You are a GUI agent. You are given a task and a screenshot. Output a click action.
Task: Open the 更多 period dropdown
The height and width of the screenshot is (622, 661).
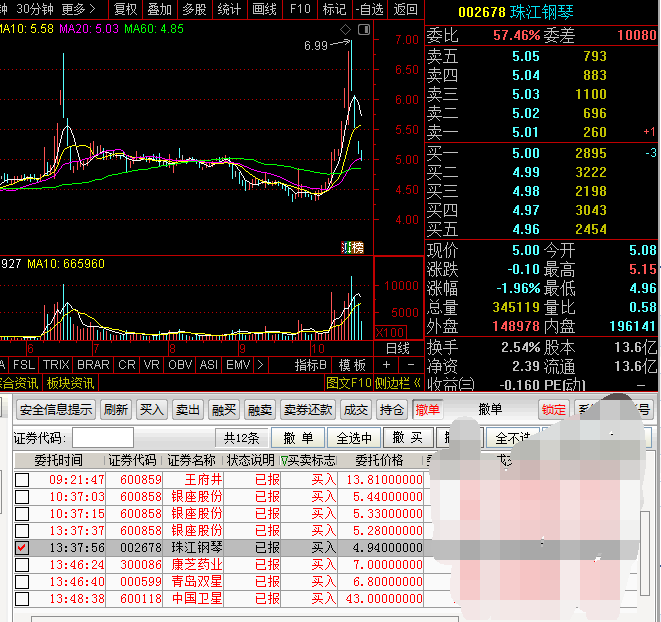[x=78, y=9]
